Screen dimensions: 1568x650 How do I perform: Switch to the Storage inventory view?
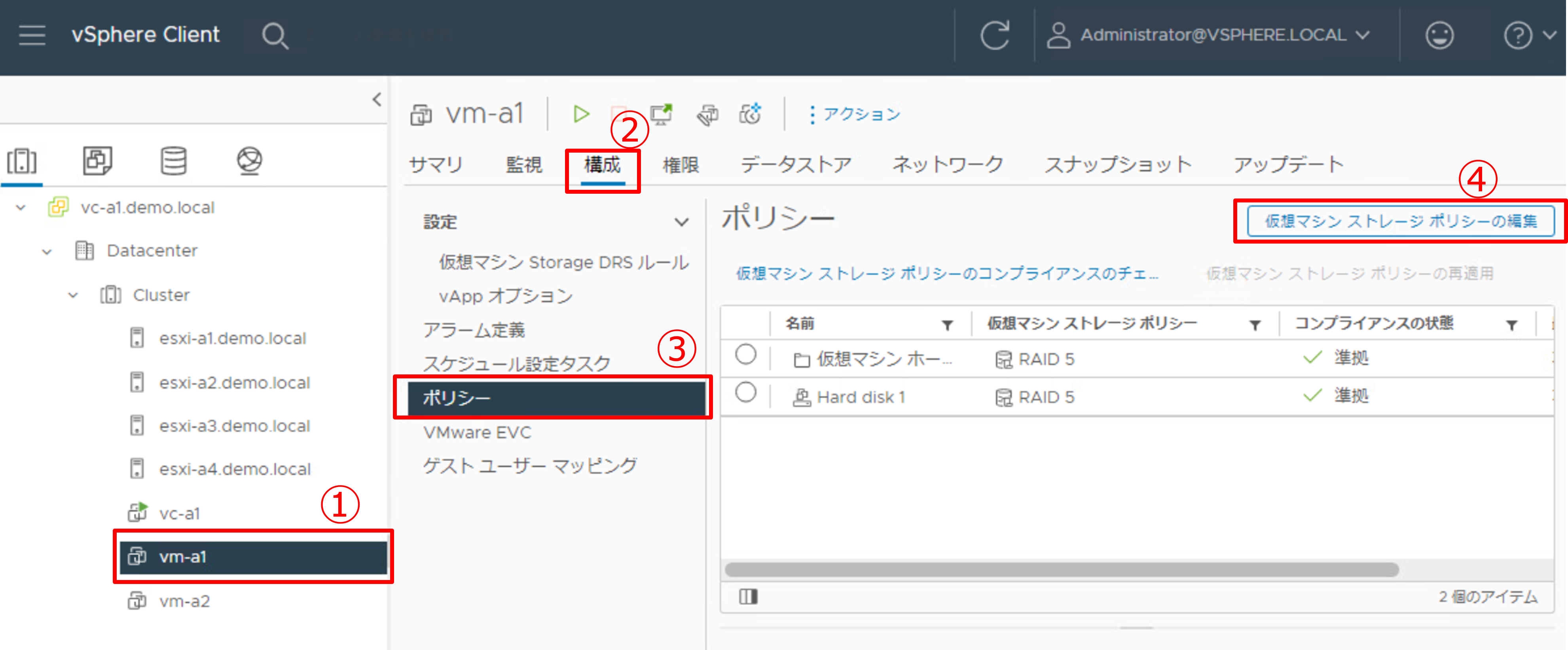tap(173, 161)
